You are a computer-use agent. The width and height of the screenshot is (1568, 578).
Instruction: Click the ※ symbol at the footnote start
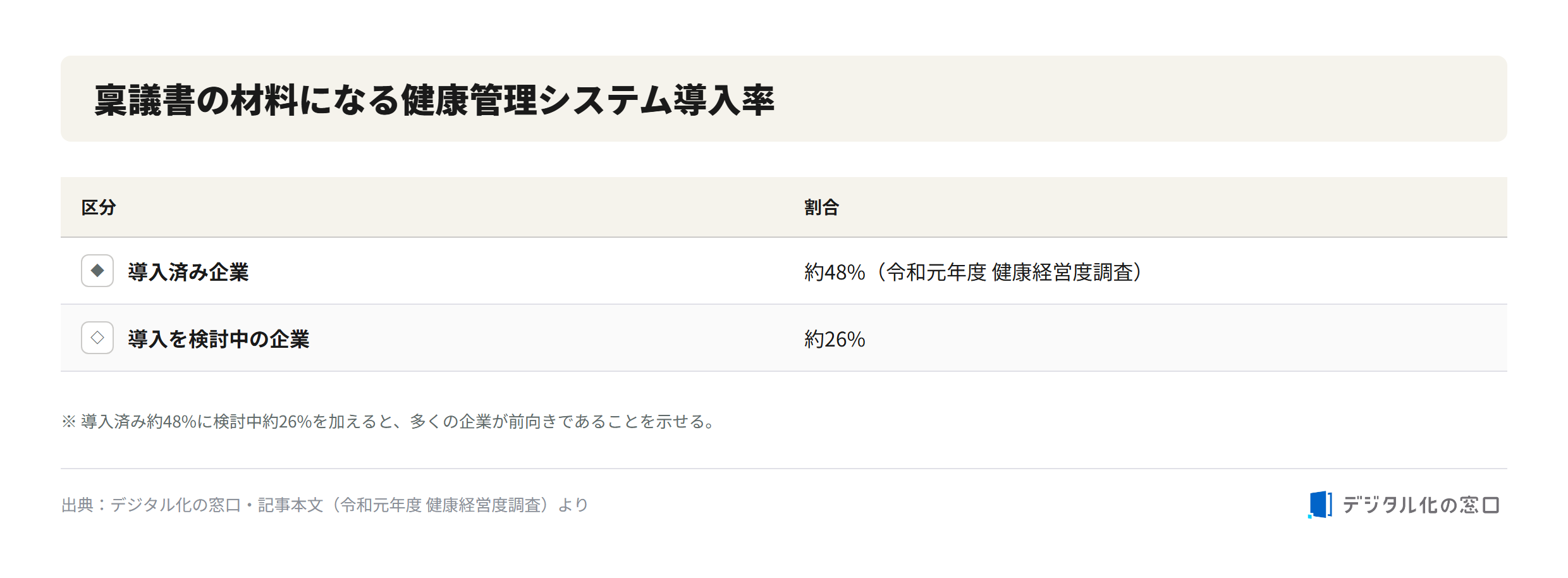coord(69,421)
